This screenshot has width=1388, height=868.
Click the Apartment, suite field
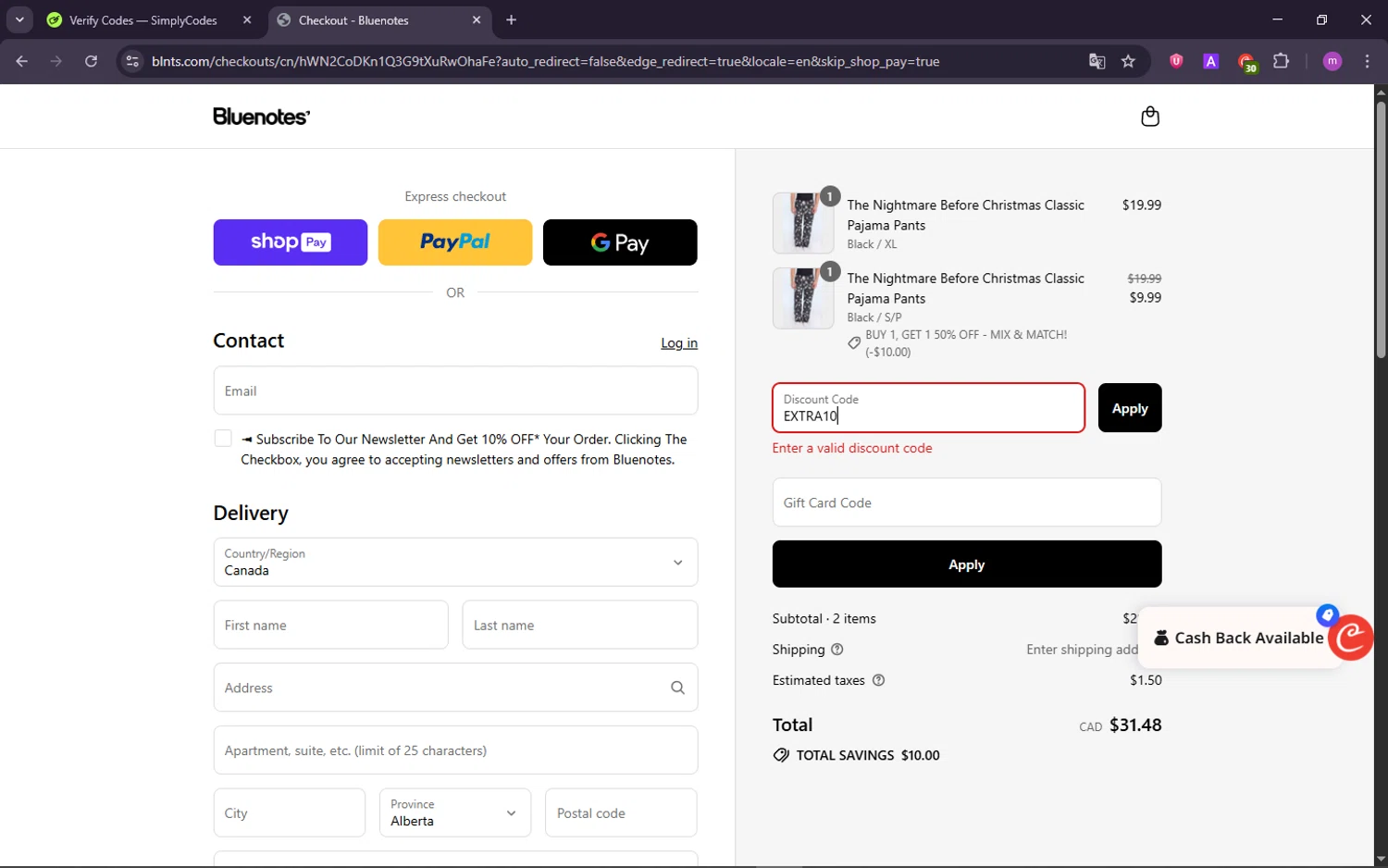(x=455, y=750)
